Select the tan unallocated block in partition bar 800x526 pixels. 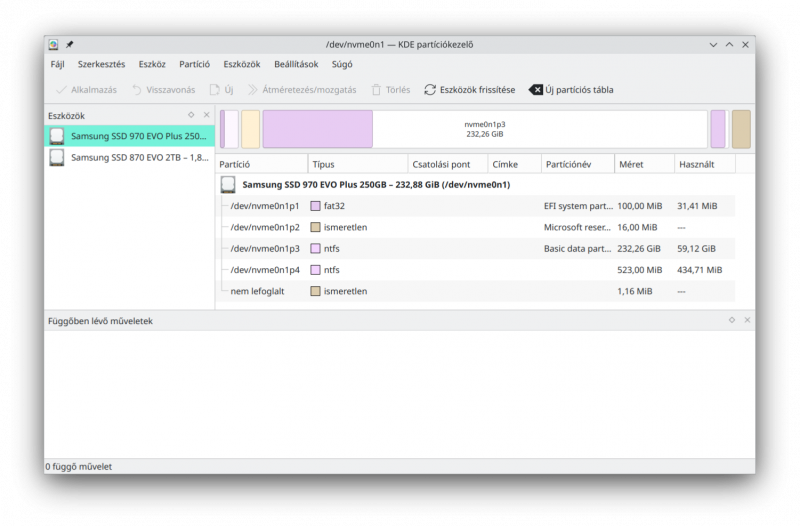point(741,129)
